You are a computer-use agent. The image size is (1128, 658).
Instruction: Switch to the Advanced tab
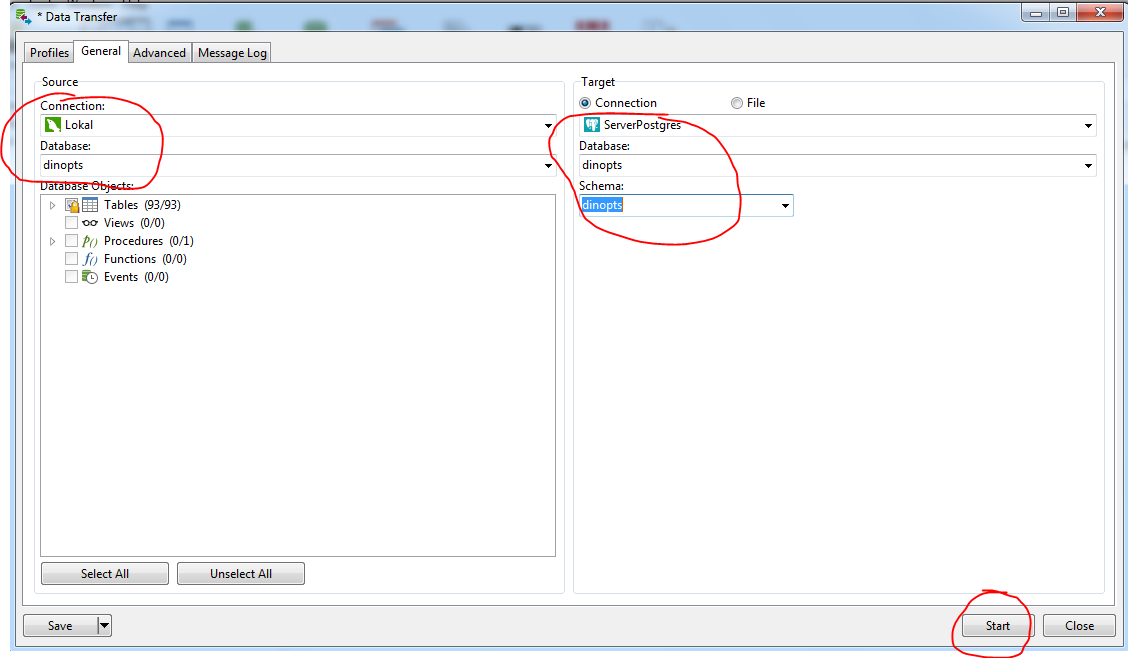click(159, 52)
